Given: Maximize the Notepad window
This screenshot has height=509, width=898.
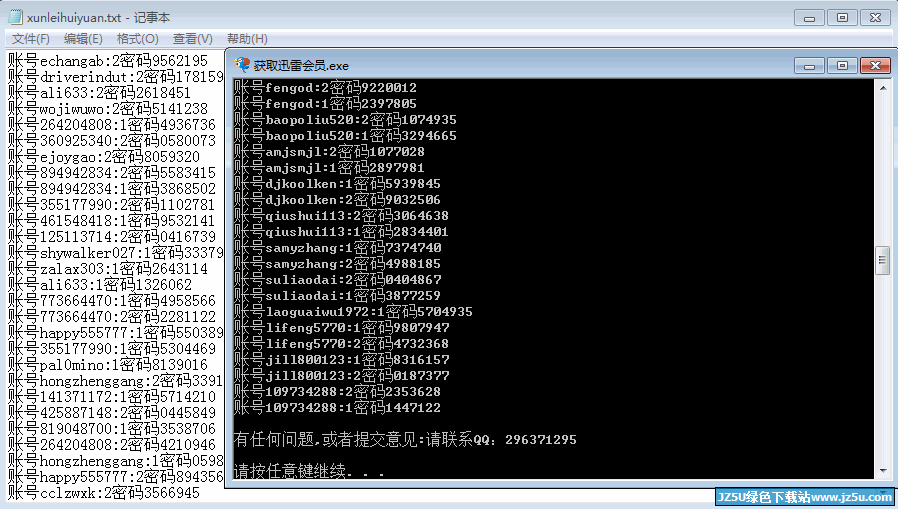Looking at the screenshot, I should (x=842, y=18).
